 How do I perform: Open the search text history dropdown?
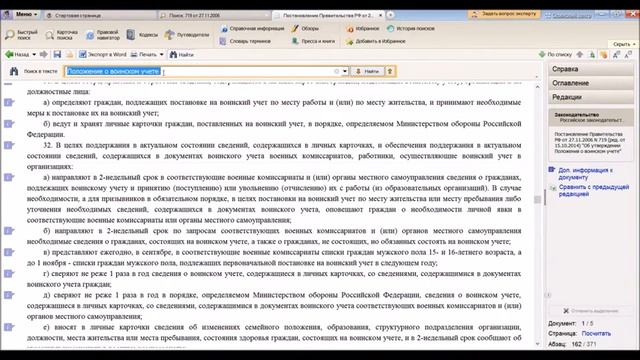tap(345, 71)
